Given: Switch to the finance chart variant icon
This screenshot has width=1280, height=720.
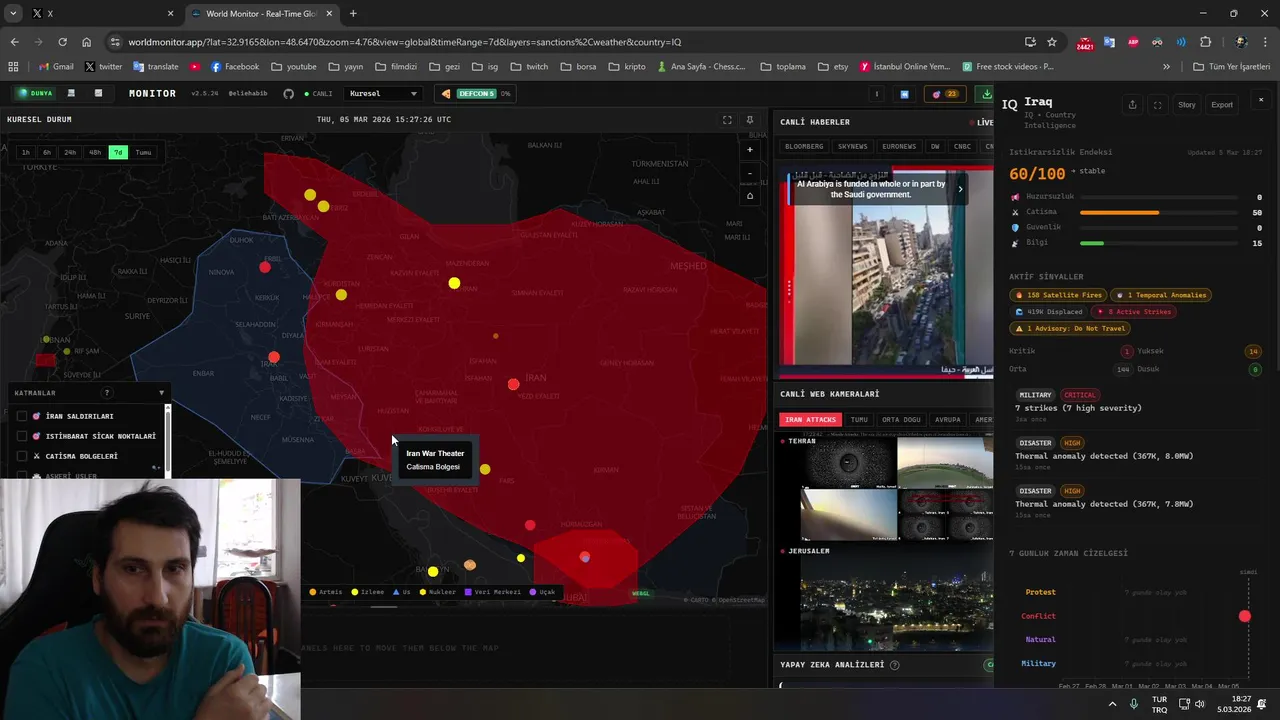Looking at the screenshot, I should (x=98, y=93).
